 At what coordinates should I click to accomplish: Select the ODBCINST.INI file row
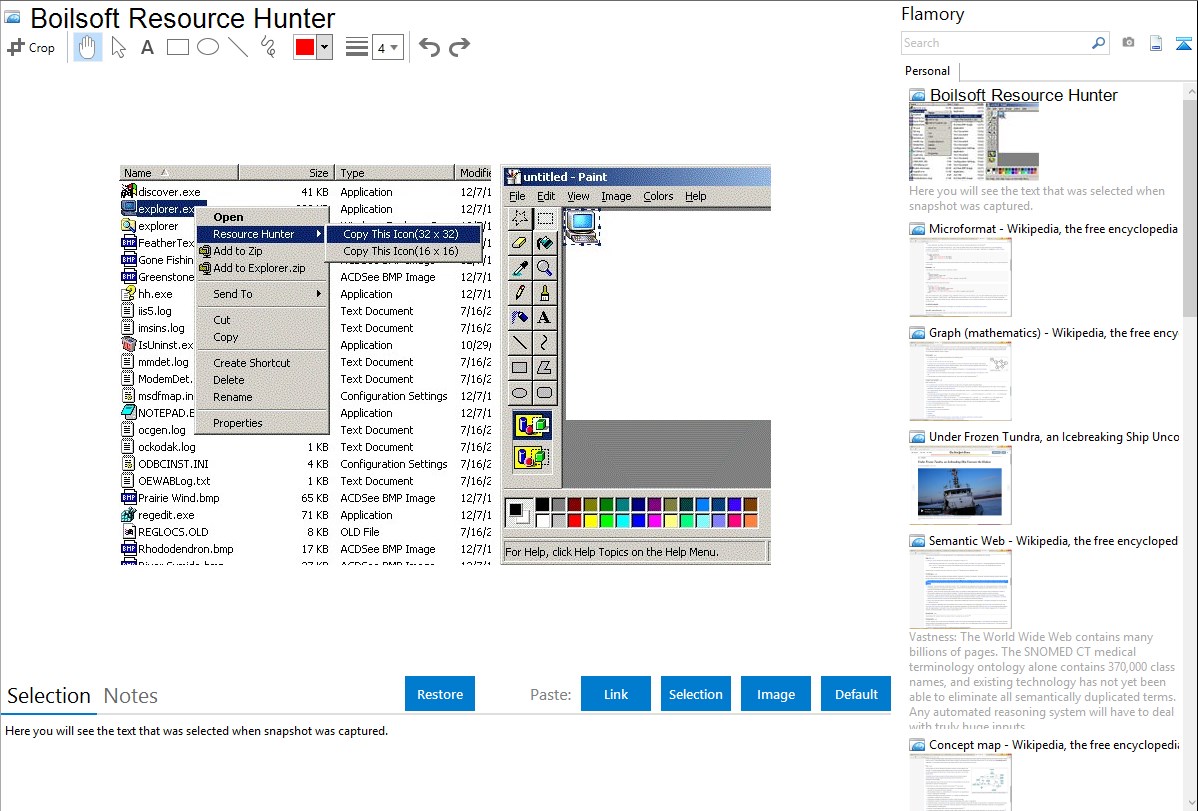(306, 464)
